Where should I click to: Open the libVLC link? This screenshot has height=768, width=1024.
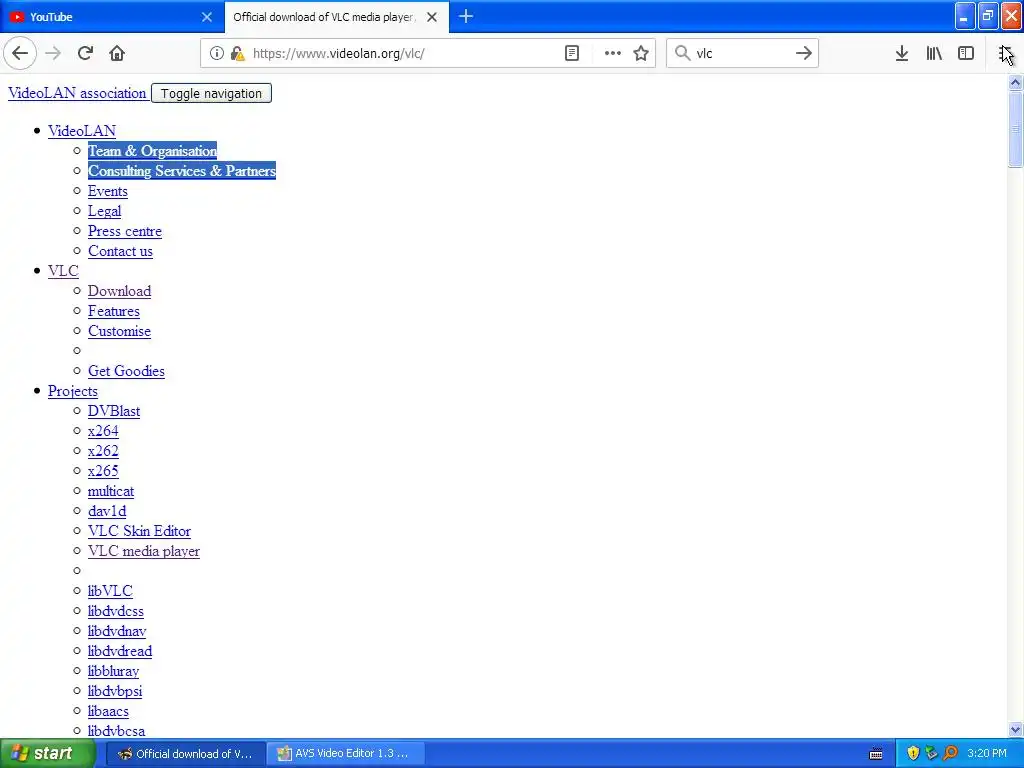click(x=110, y=591)
